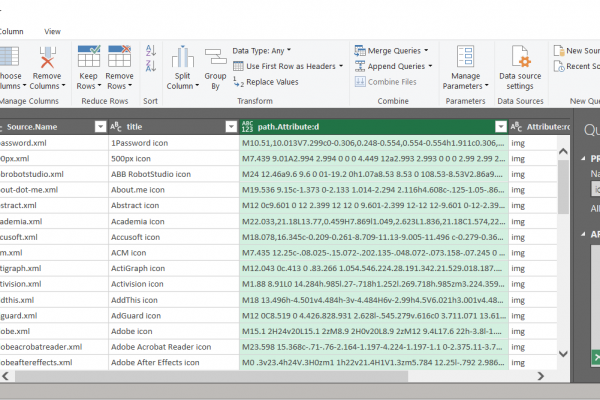The image size is (600, 400).
Task: Click the vertical scrollbar down arrow
Action: pos(563,354)
